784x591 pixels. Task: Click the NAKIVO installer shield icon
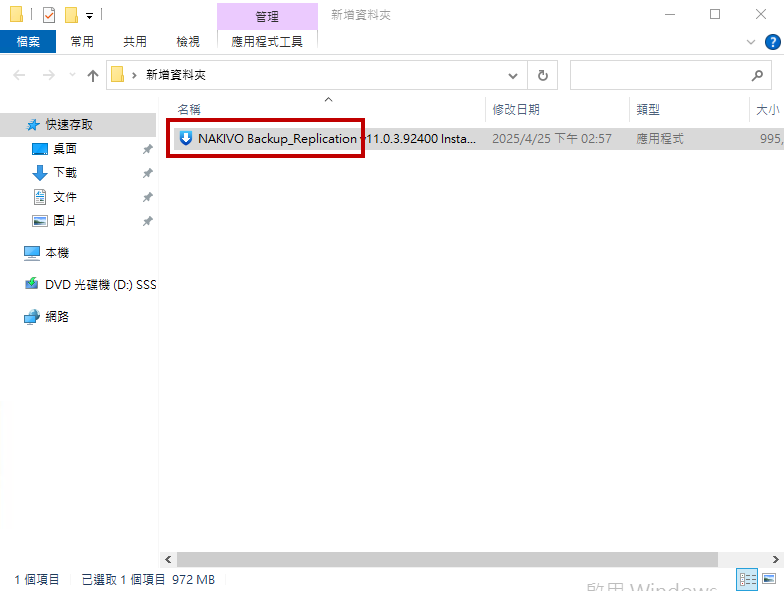tap(186, 138)
